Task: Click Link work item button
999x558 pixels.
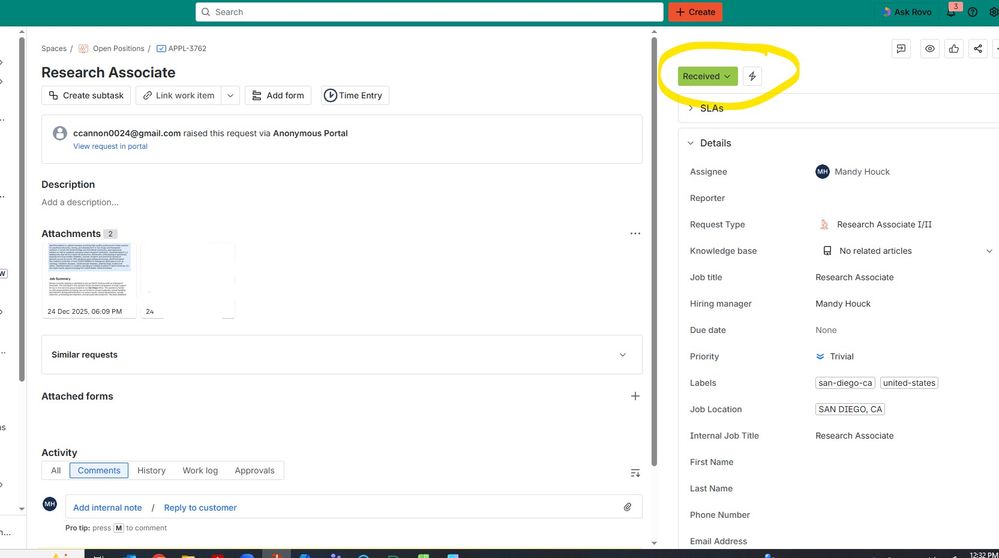Action: (x=178, y=96)
